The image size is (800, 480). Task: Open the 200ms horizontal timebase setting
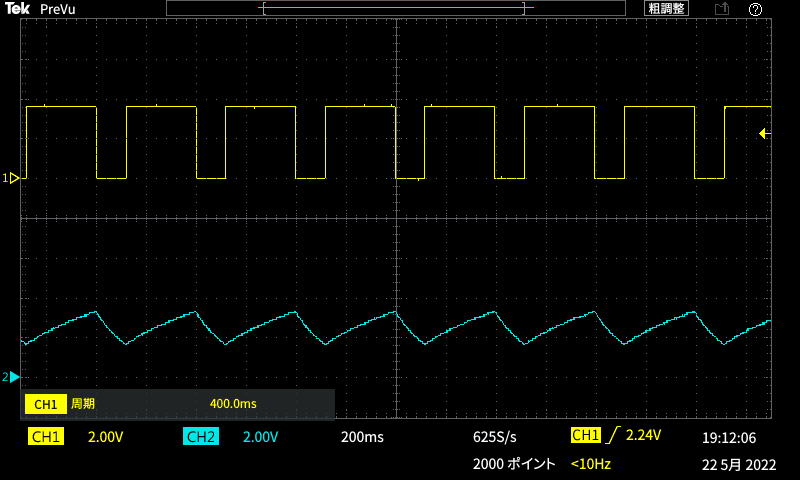[x=362, y=437]
